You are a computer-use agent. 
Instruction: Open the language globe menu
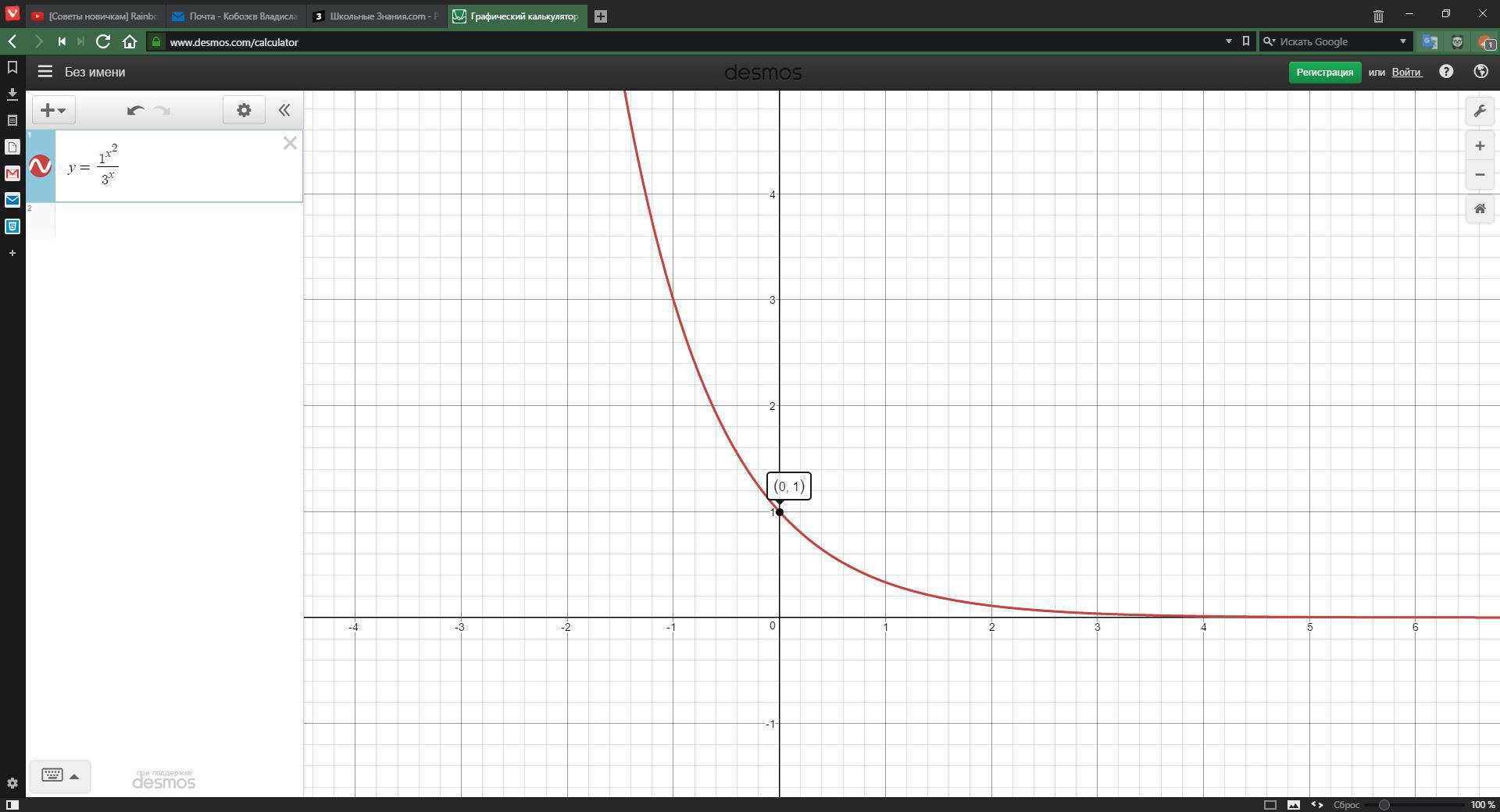click(x=1480, y=71)
